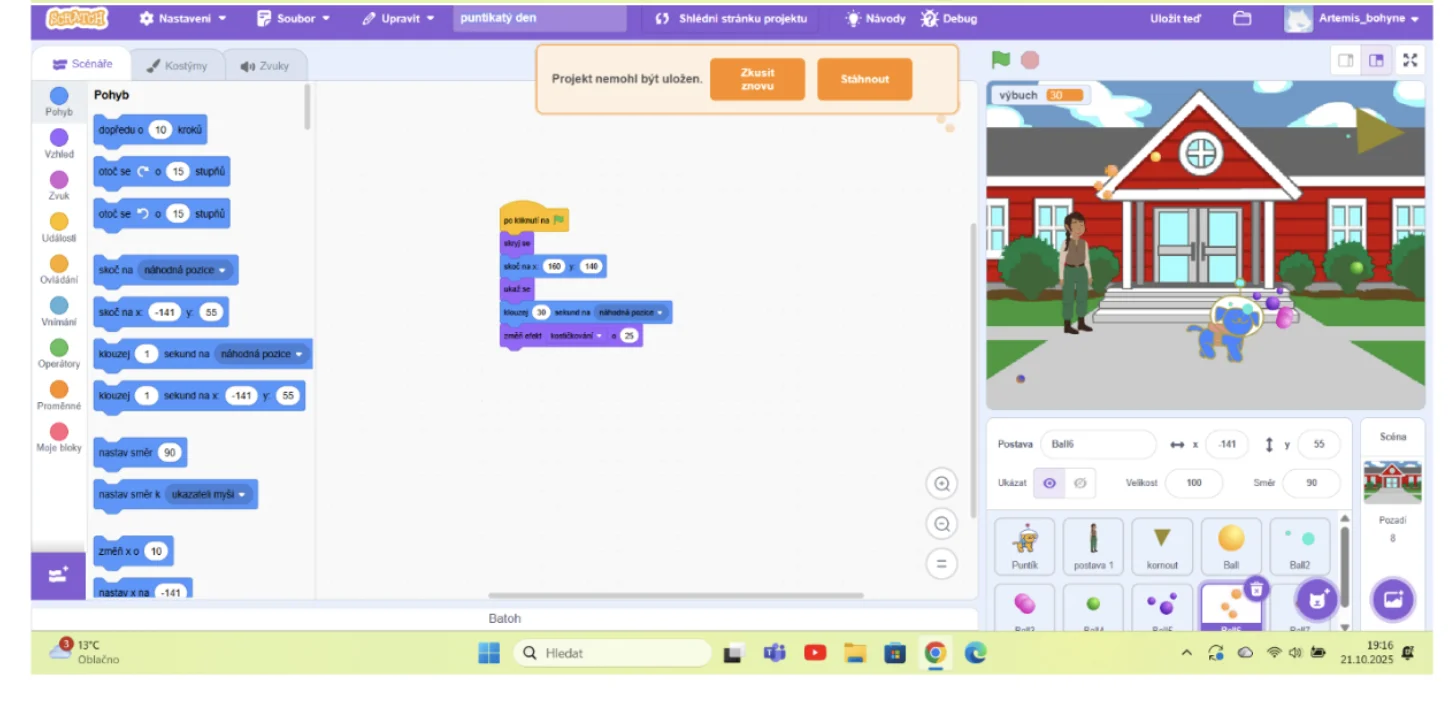
Task: Enter fullscreen stage mode
Action: [x=1410, y=60]
